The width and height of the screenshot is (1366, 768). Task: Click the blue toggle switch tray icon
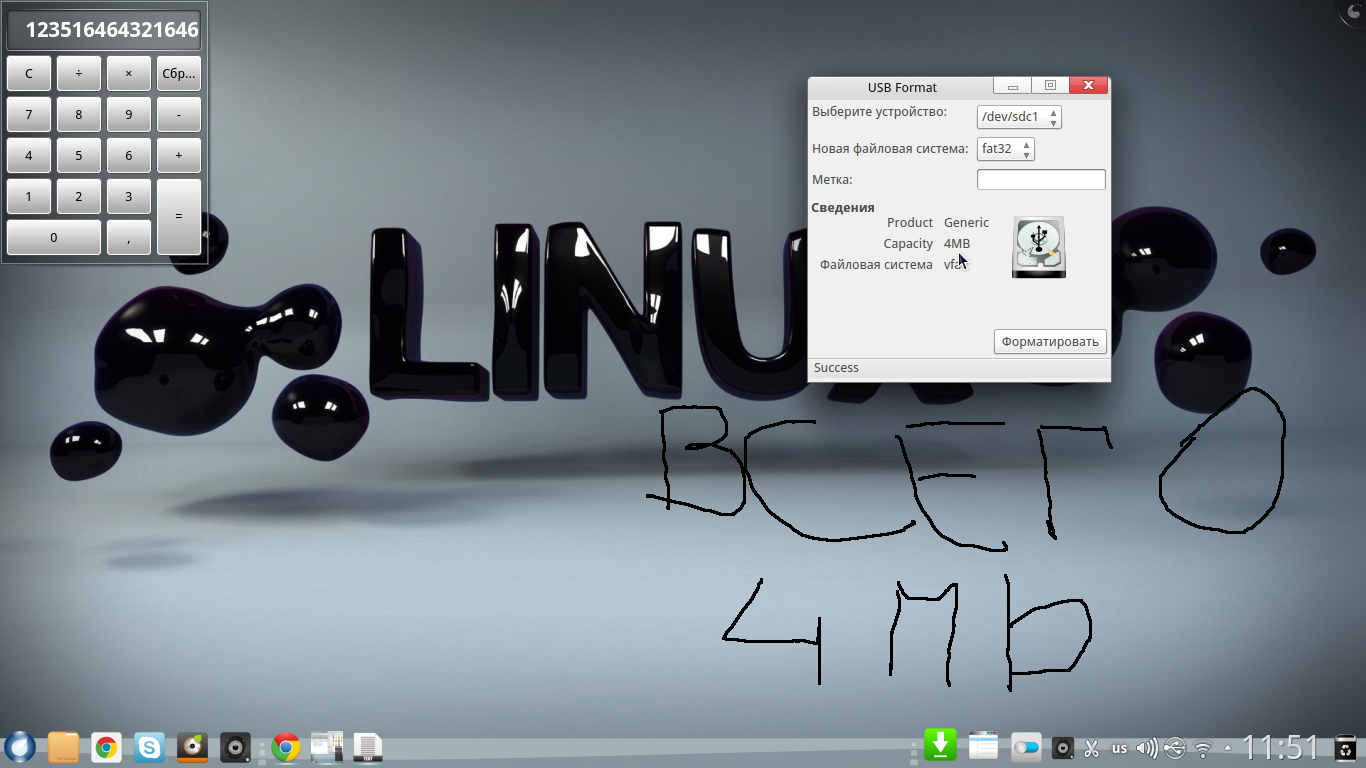pyautogui.click(x=1027, y=746)
